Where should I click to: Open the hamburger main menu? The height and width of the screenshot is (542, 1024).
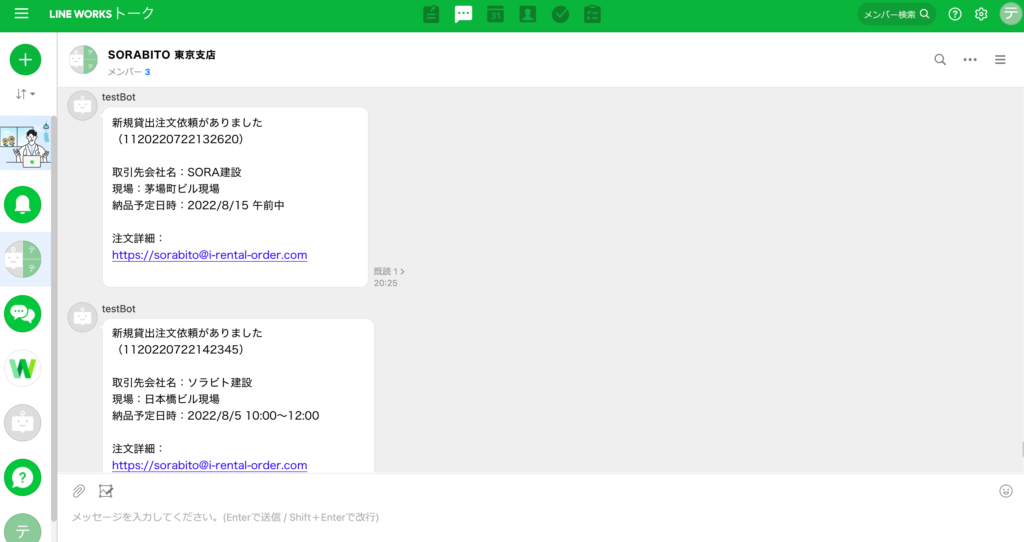click(21, 14)
